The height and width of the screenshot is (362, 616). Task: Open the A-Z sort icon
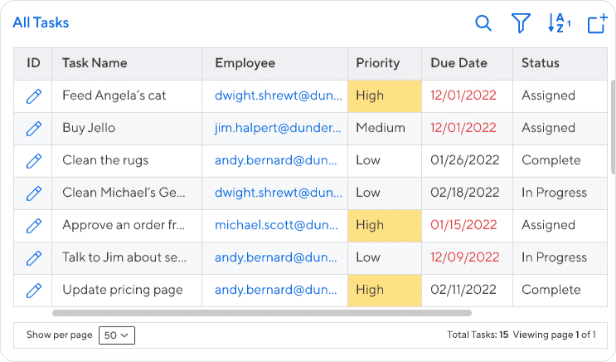point(559,23)
